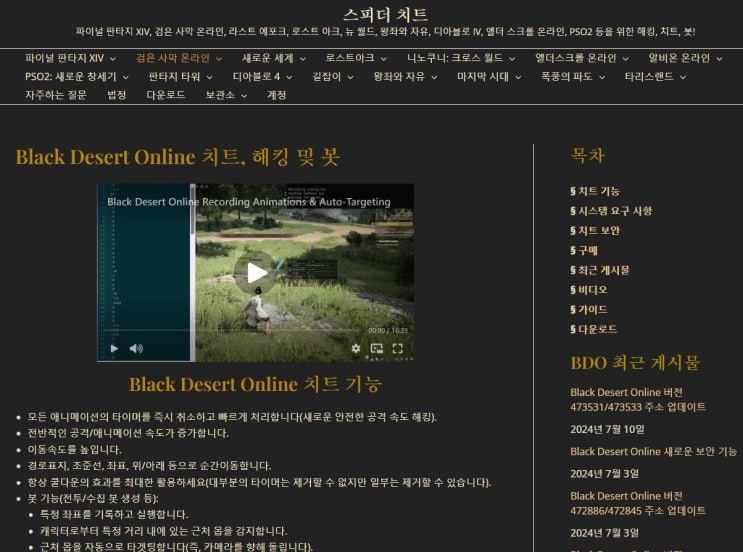This screenshot has height=552, width=743.
Task: Enter fullscreen using the video corner icon
Action: (398, 349)
